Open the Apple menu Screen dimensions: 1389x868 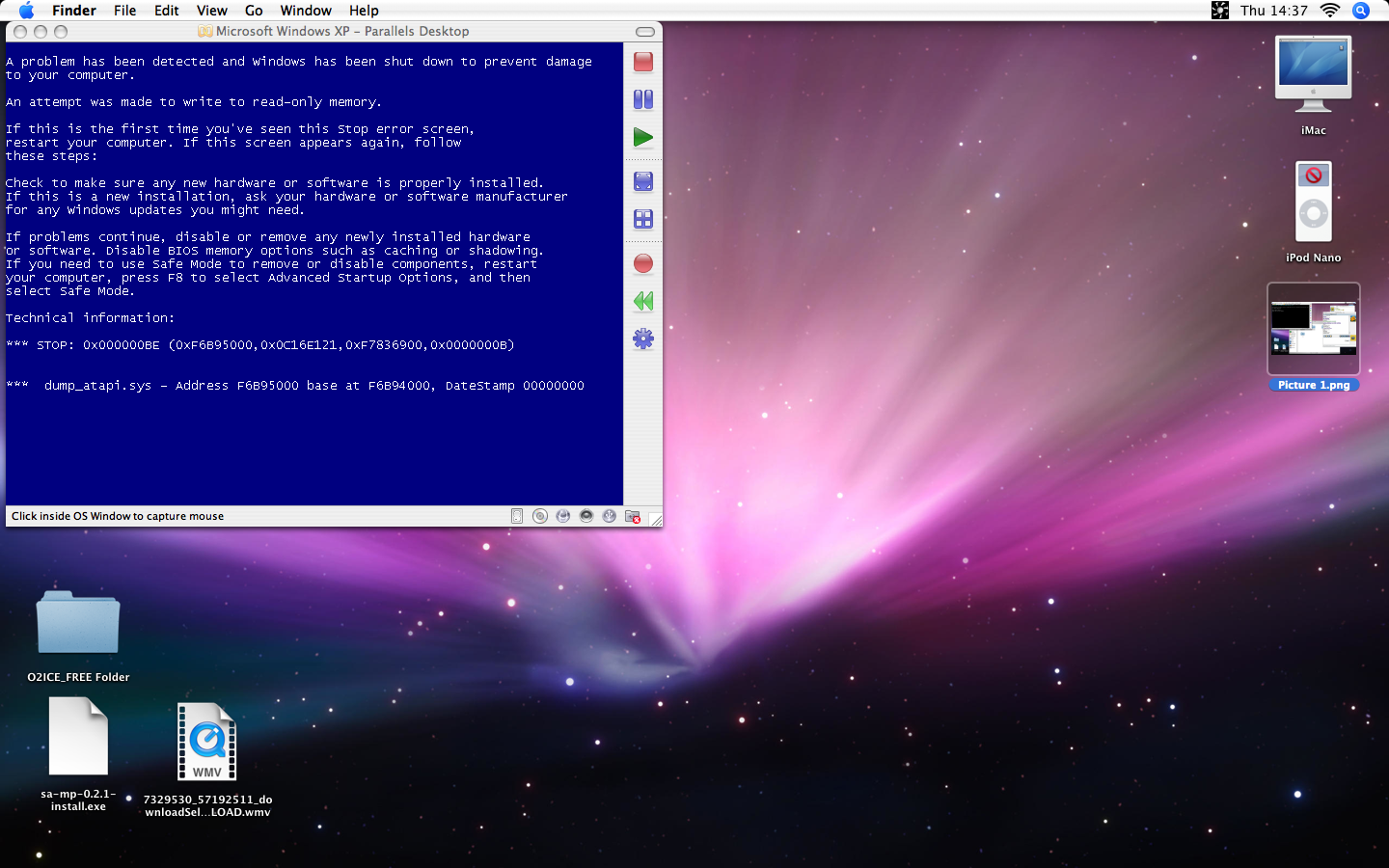point(26,11)
